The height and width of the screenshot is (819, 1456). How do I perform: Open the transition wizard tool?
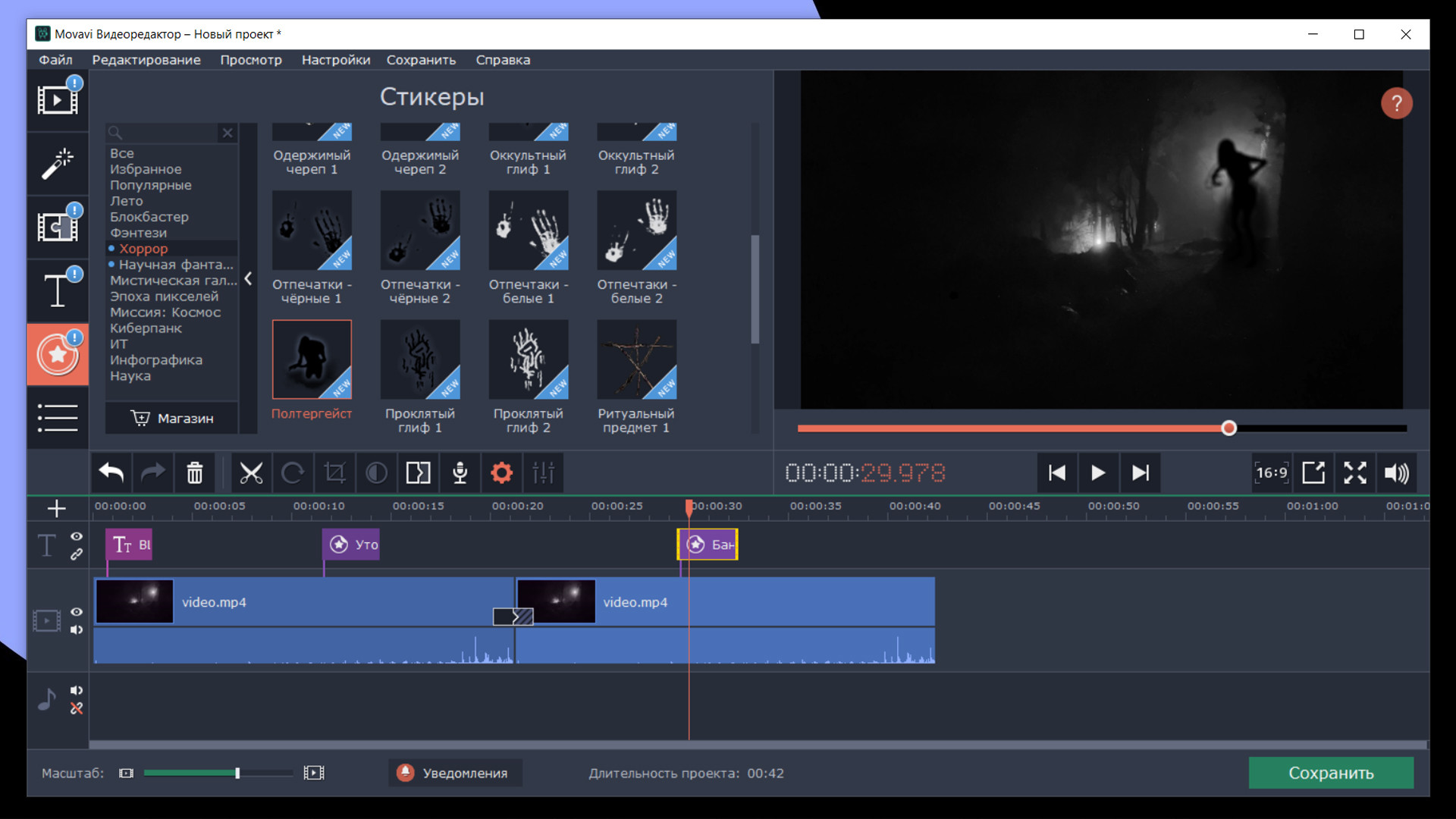tap(418, 473)
